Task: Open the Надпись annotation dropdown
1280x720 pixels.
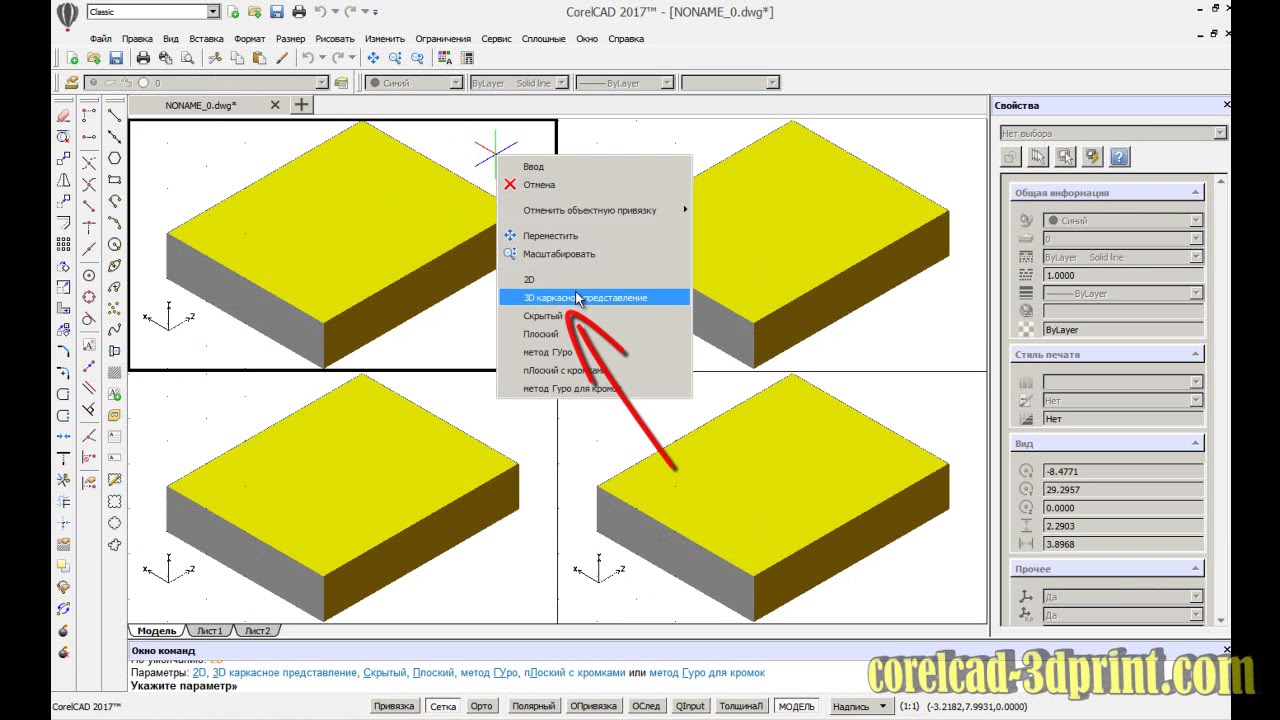Action: (860, 706)
